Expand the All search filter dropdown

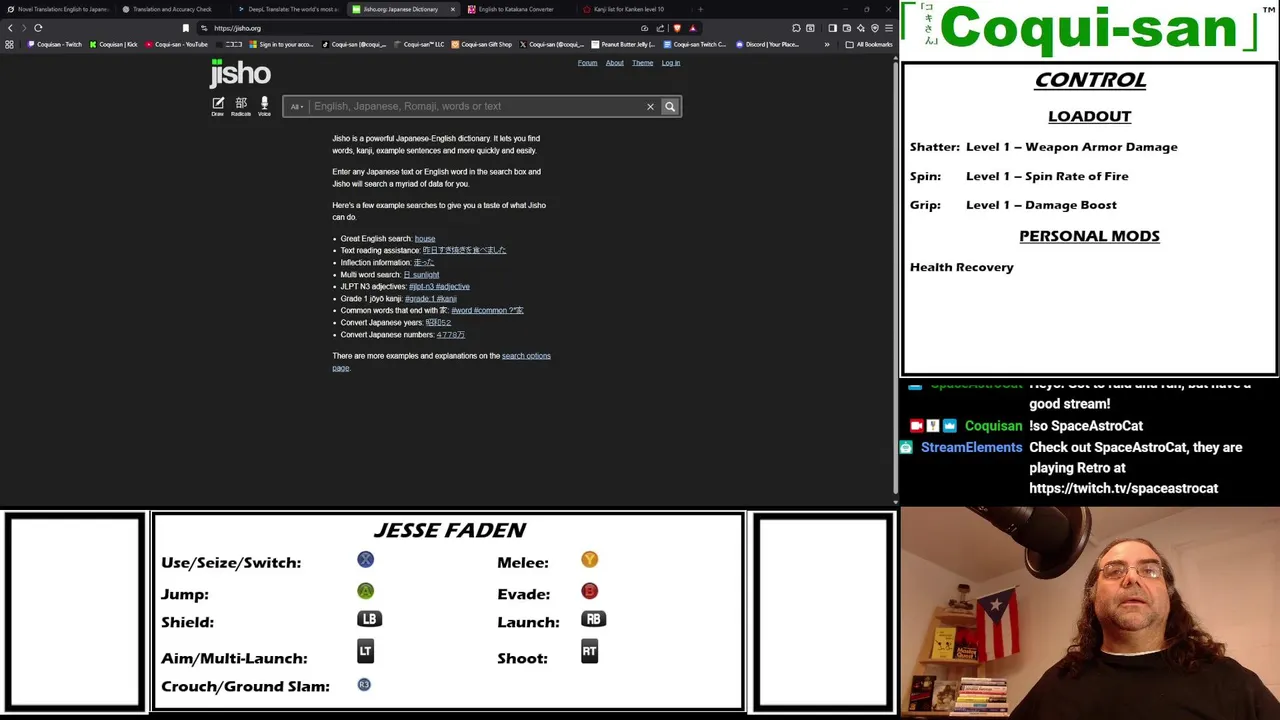[296, 106]
